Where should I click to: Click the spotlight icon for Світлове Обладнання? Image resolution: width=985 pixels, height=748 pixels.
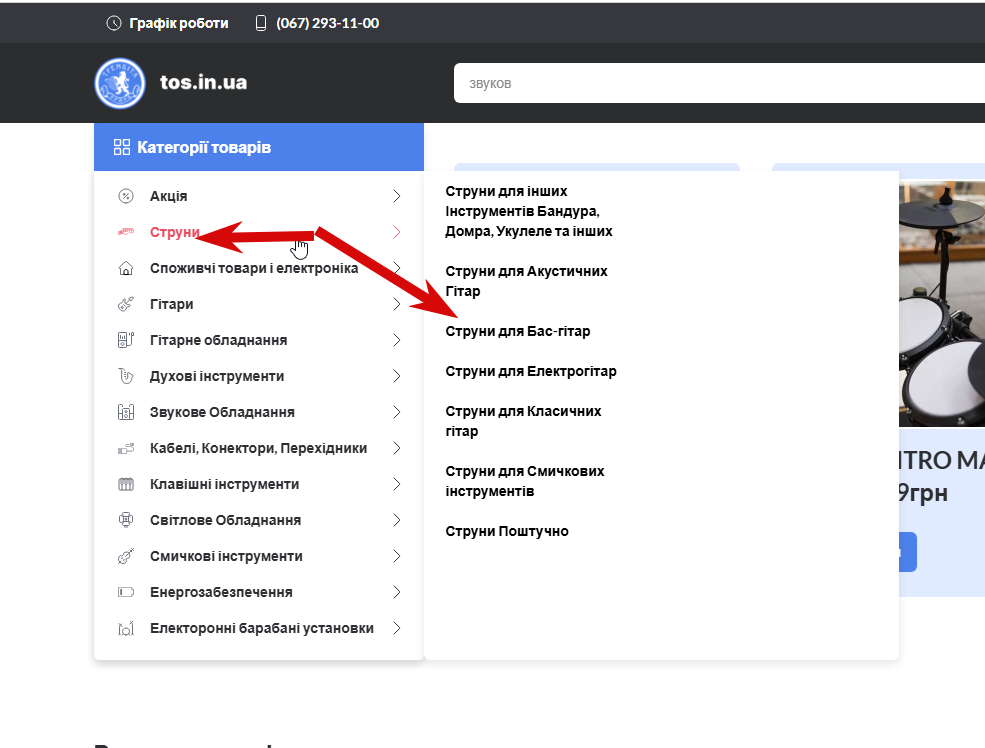[x=126, y=520]
